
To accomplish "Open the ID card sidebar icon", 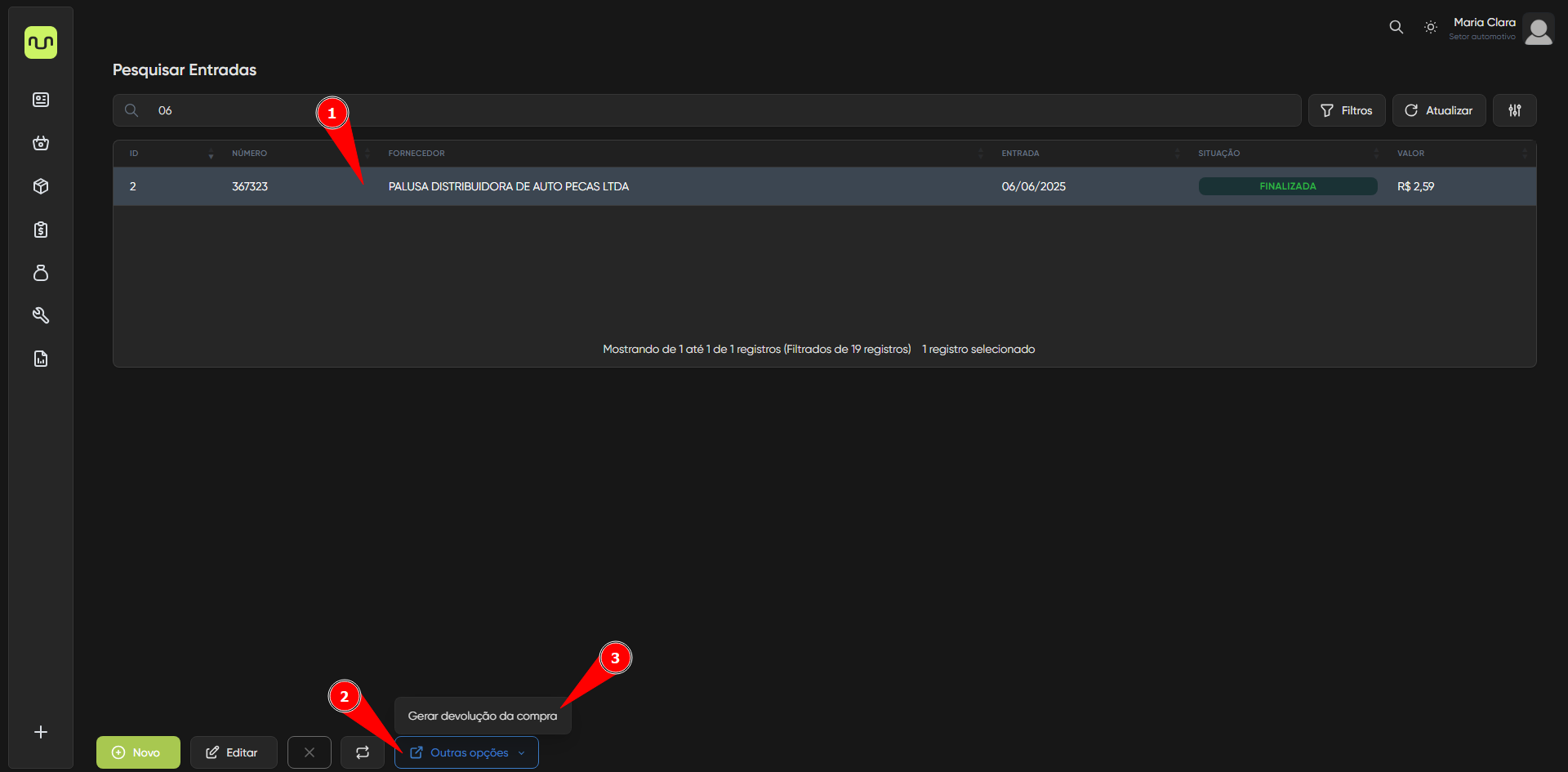I will [41, 100].
